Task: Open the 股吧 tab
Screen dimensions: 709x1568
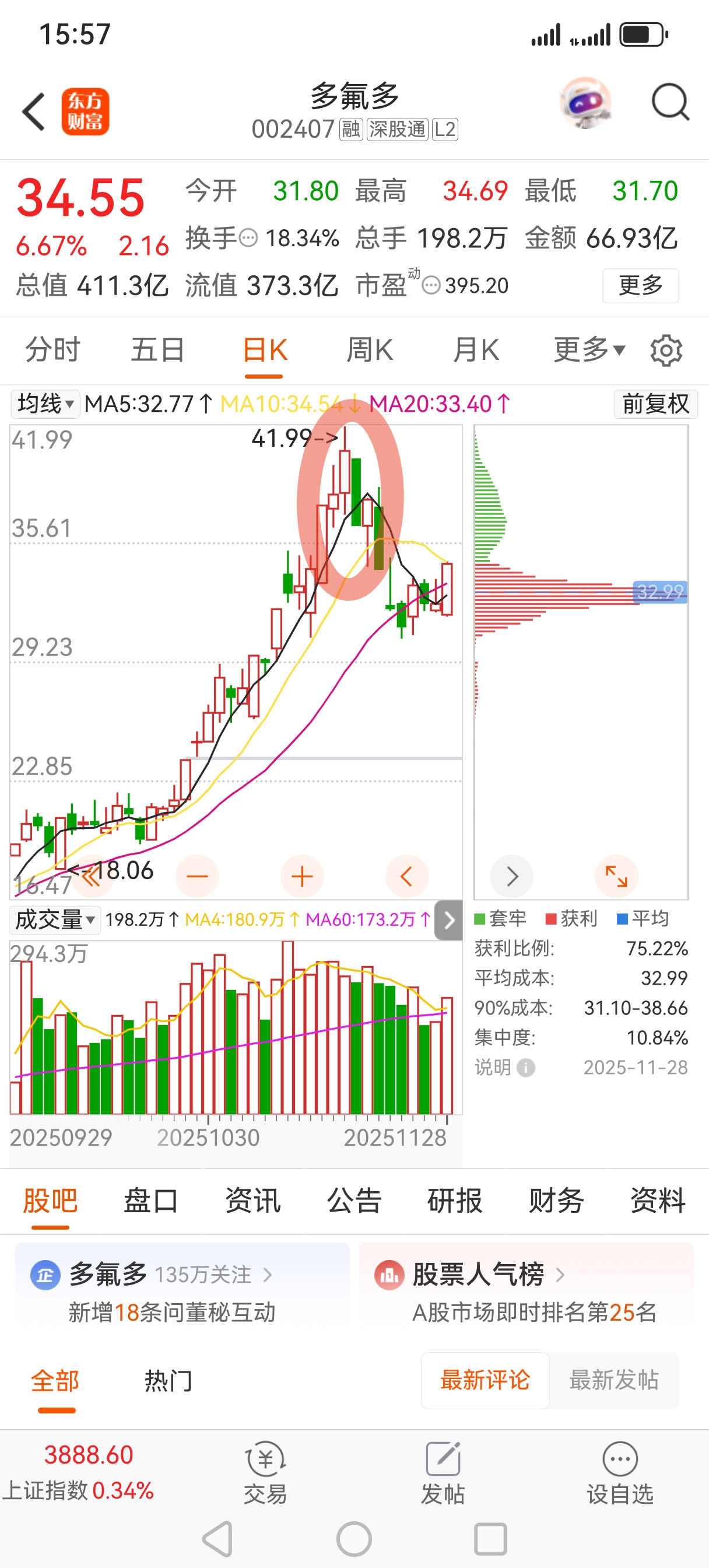Action: tap(50, 1201)
